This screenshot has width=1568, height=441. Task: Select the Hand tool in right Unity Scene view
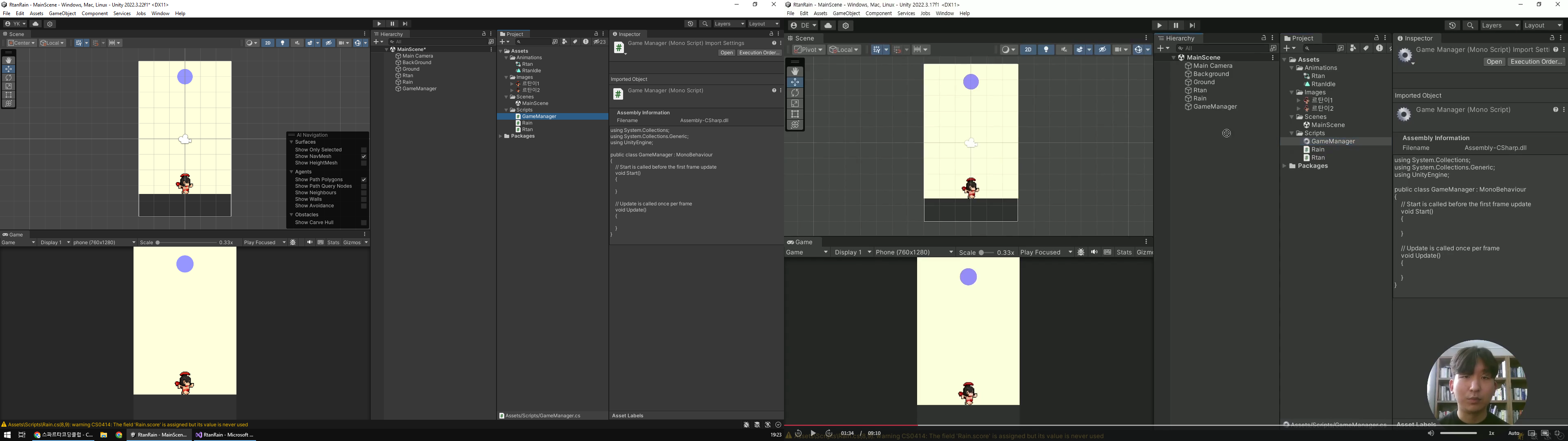tap(795, 71)
